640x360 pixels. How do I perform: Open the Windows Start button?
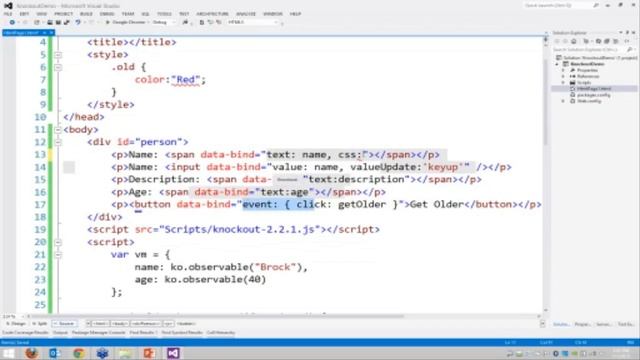[x=8, y=353]
